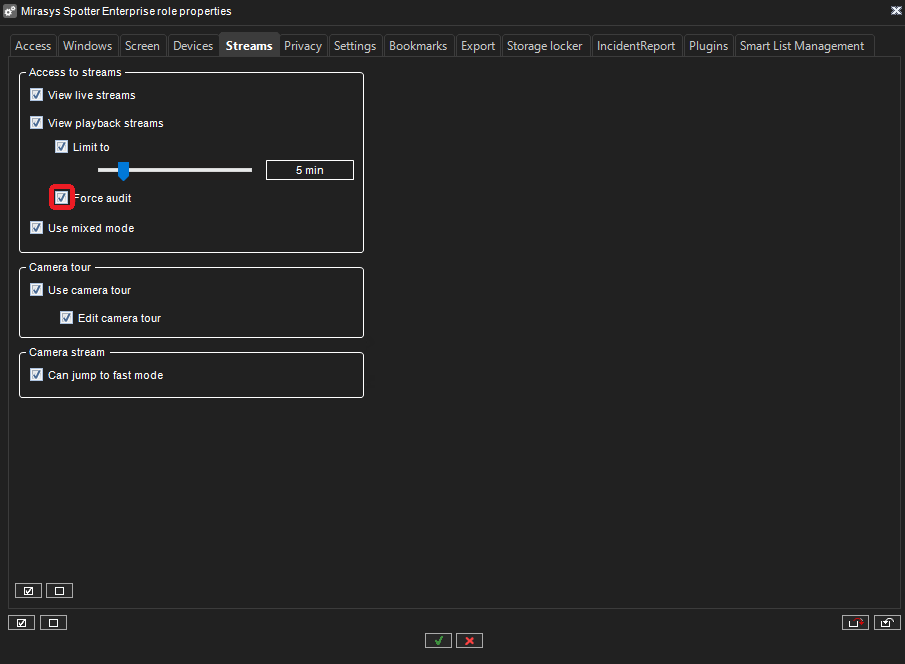Disable Use mixed mode

click(36, 227)
